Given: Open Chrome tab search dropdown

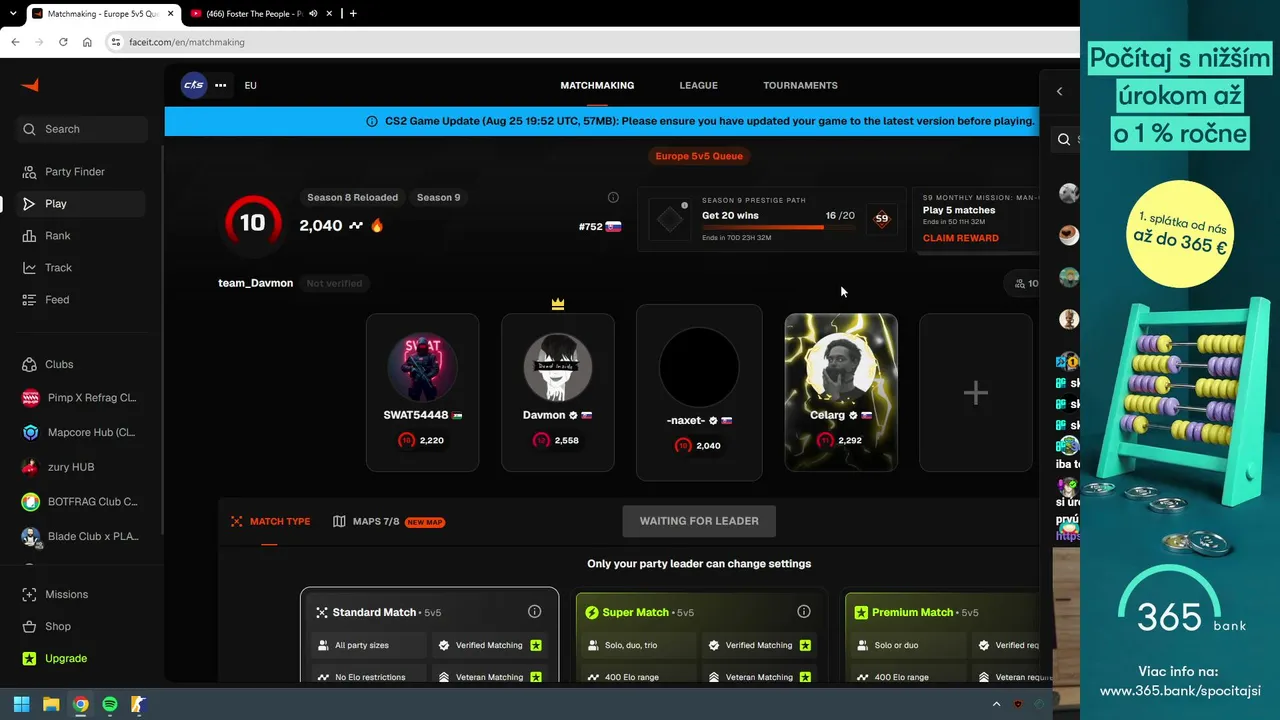Looking at the screenshot, I should click(13, 14).
